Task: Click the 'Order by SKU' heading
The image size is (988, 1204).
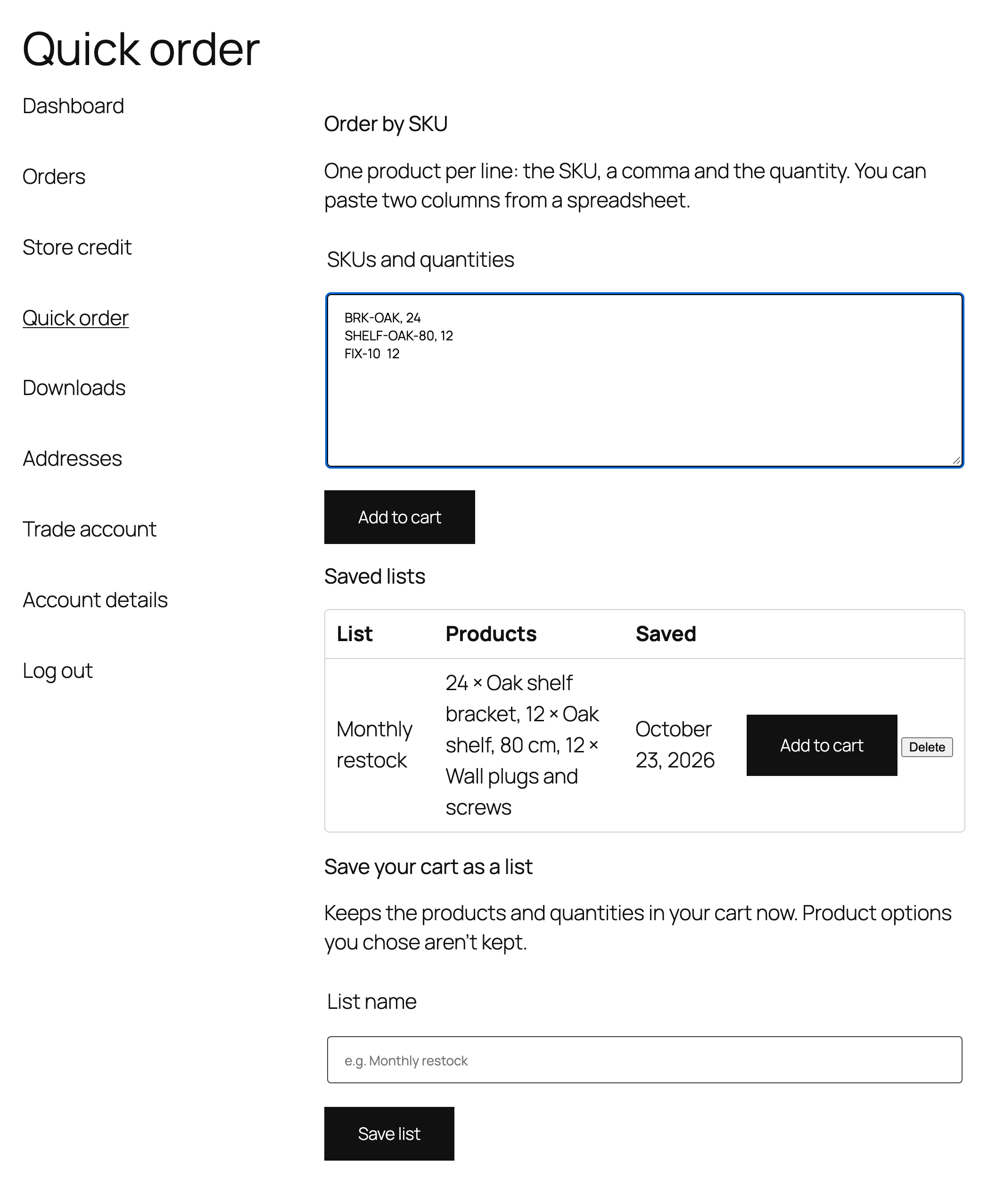Action: tap(386, 124)
